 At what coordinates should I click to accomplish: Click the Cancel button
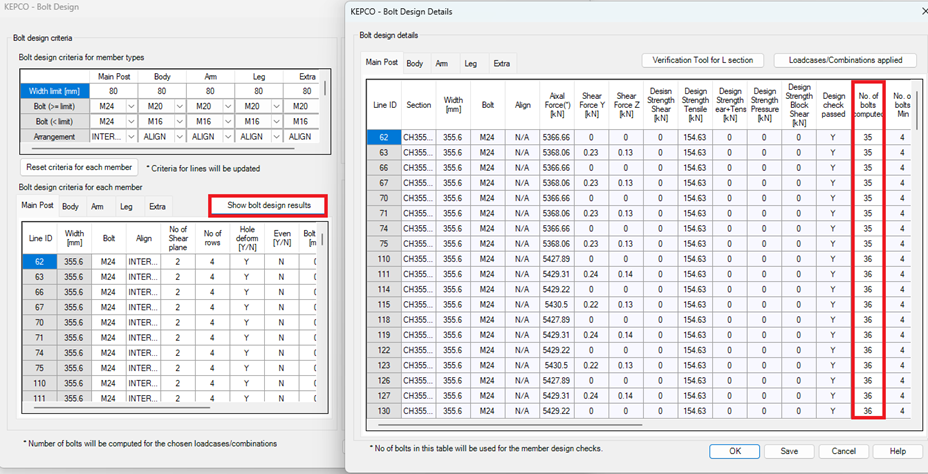[843, 451]
